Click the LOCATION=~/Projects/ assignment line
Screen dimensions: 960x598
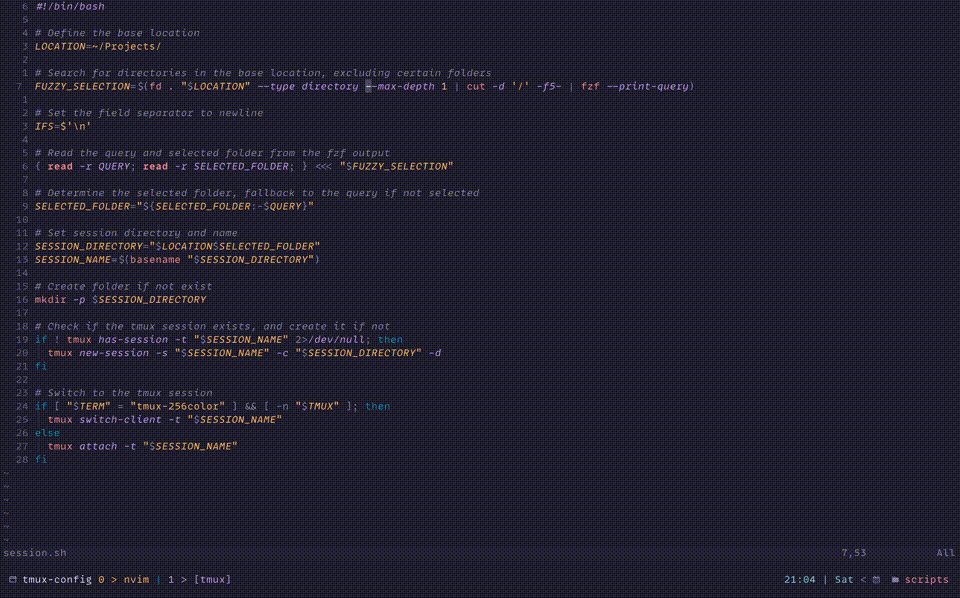[98, 46]
